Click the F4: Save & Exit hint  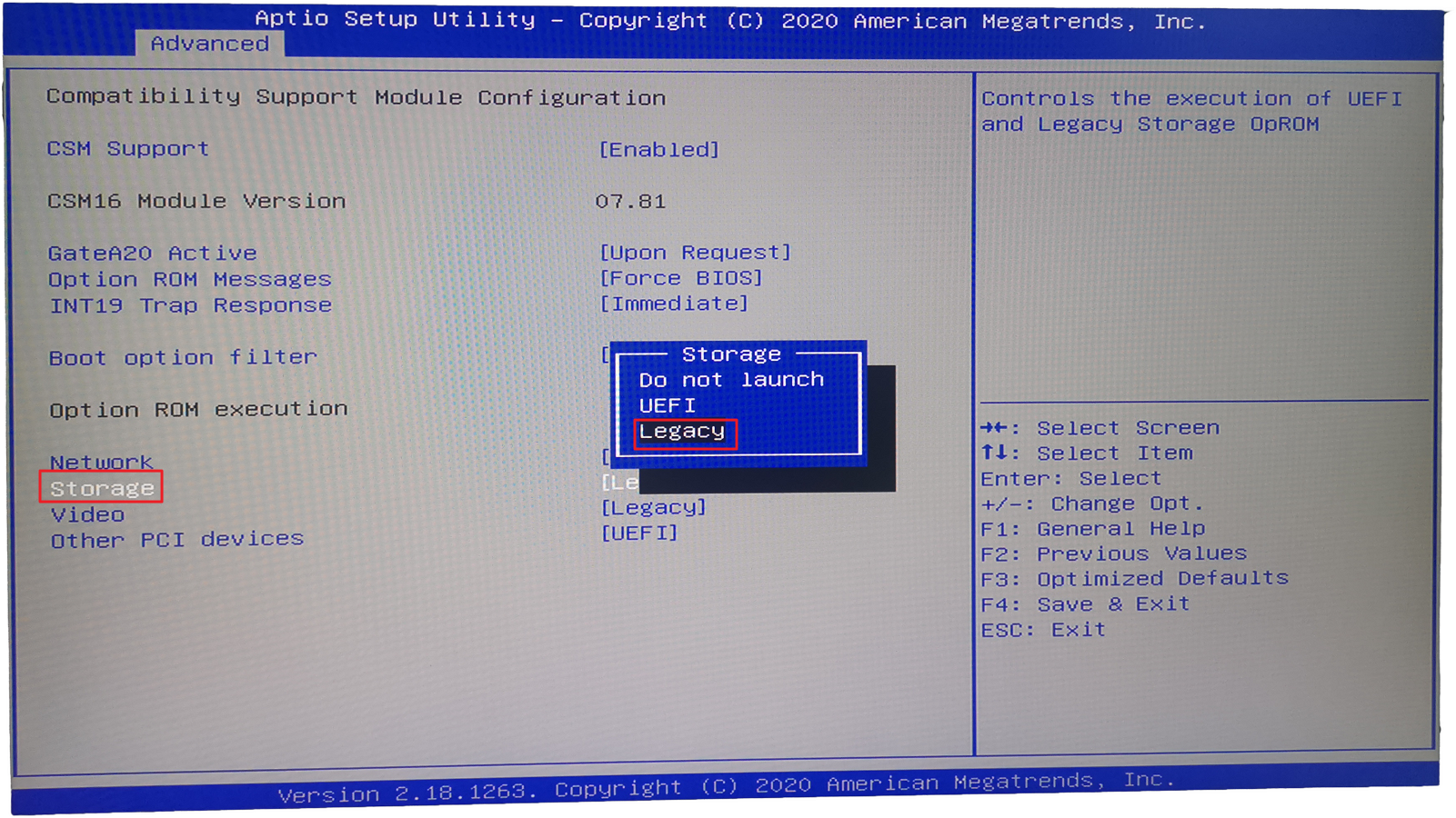(1085, 604)
